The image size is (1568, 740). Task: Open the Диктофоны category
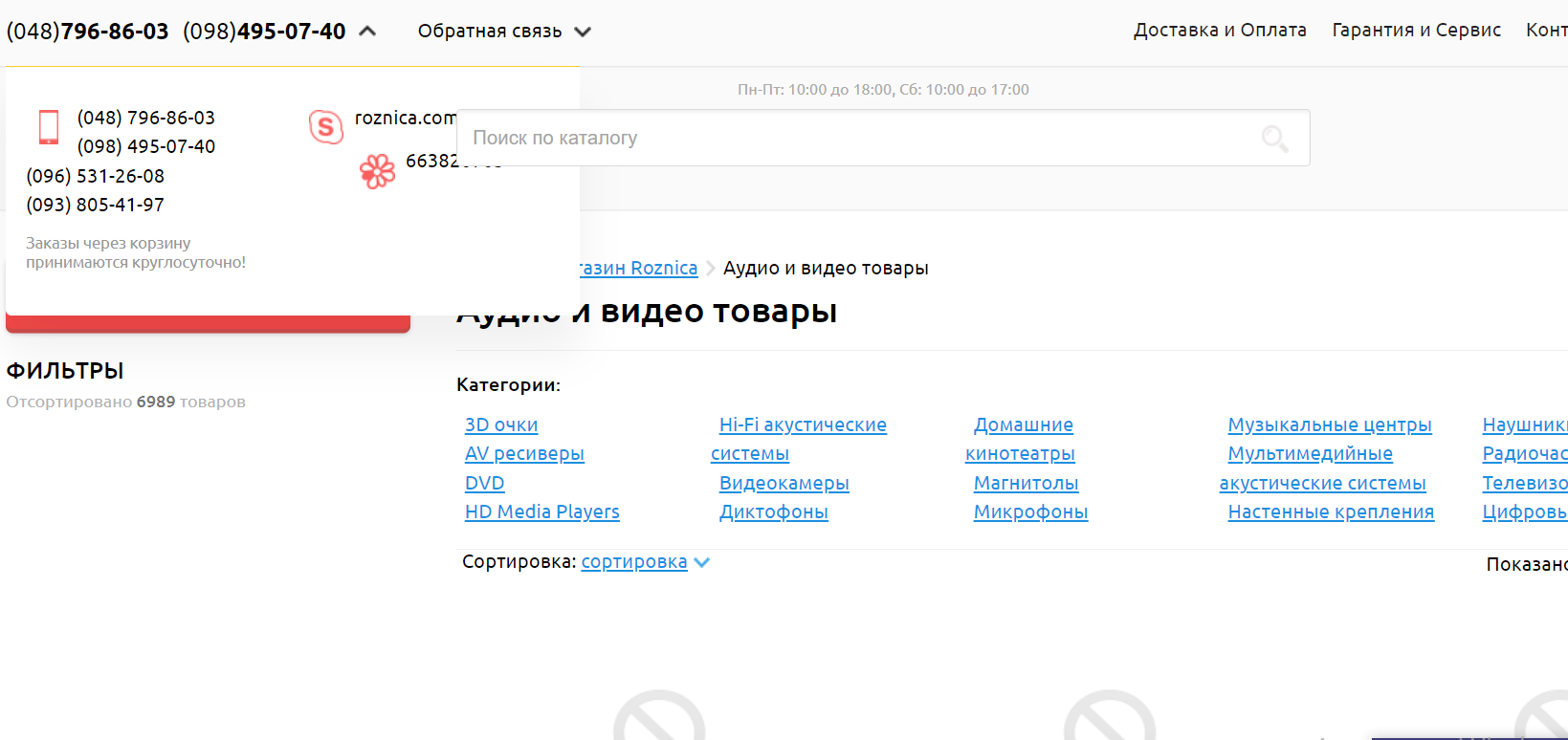coord(773,512)
